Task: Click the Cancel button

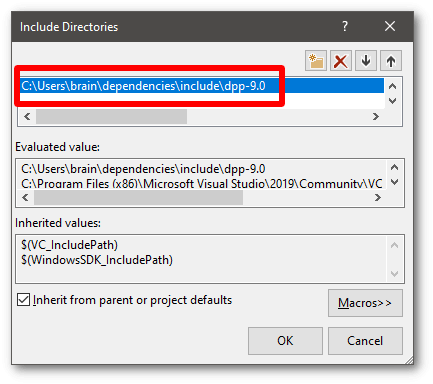Action: click(x=365, y=341)
